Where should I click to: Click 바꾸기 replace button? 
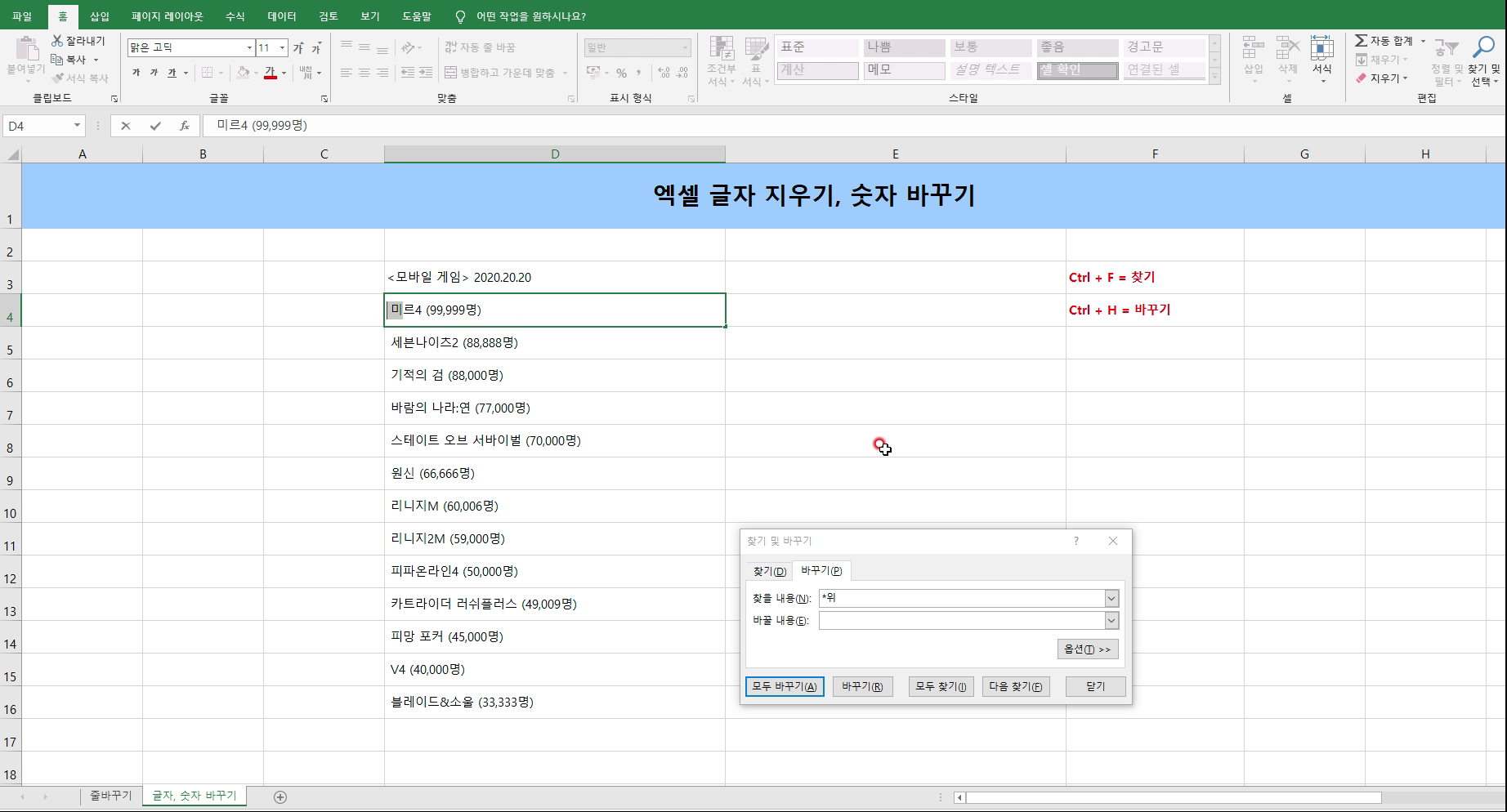tap(862, 687)
